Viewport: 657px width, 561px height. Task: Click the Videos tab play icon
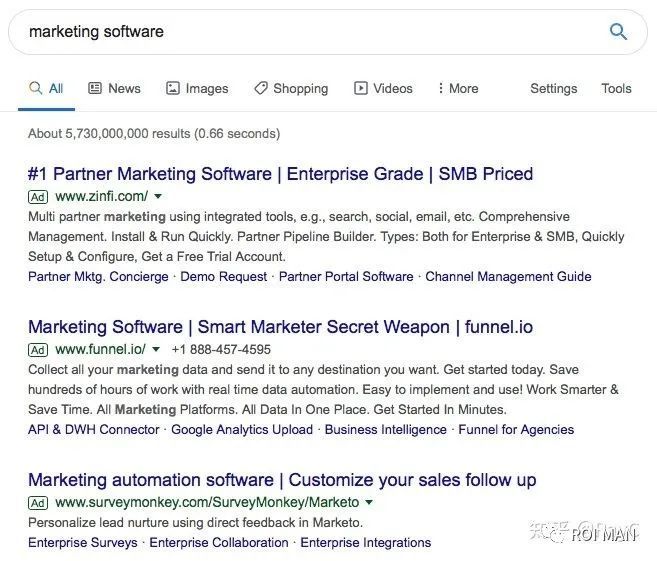tap(361, 88)
